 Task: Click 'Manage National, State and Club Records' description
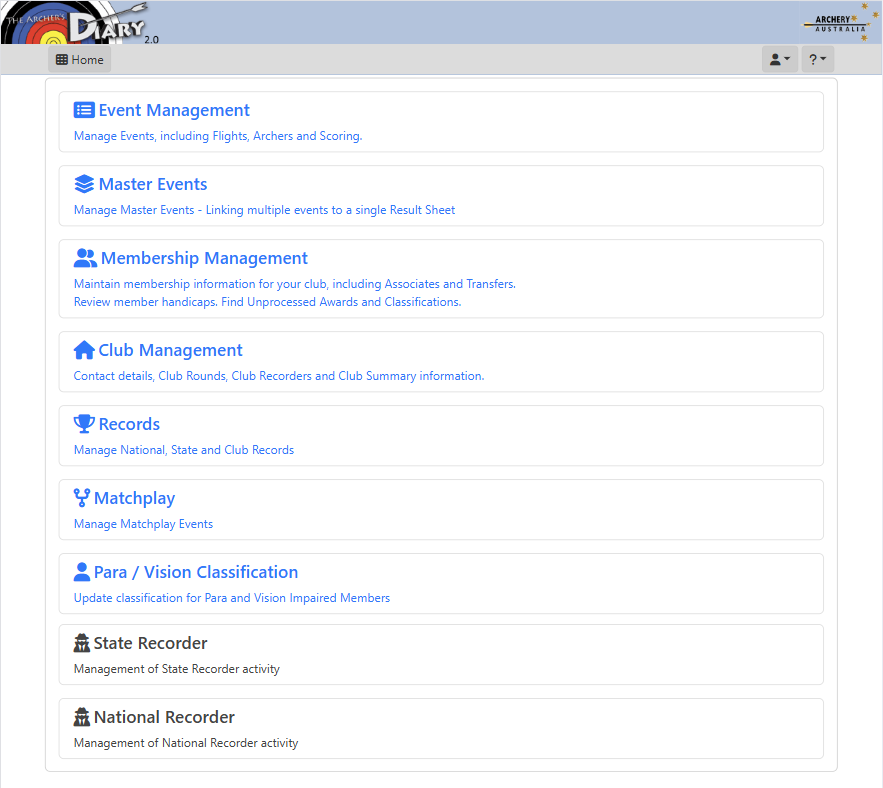pos(184,450)
